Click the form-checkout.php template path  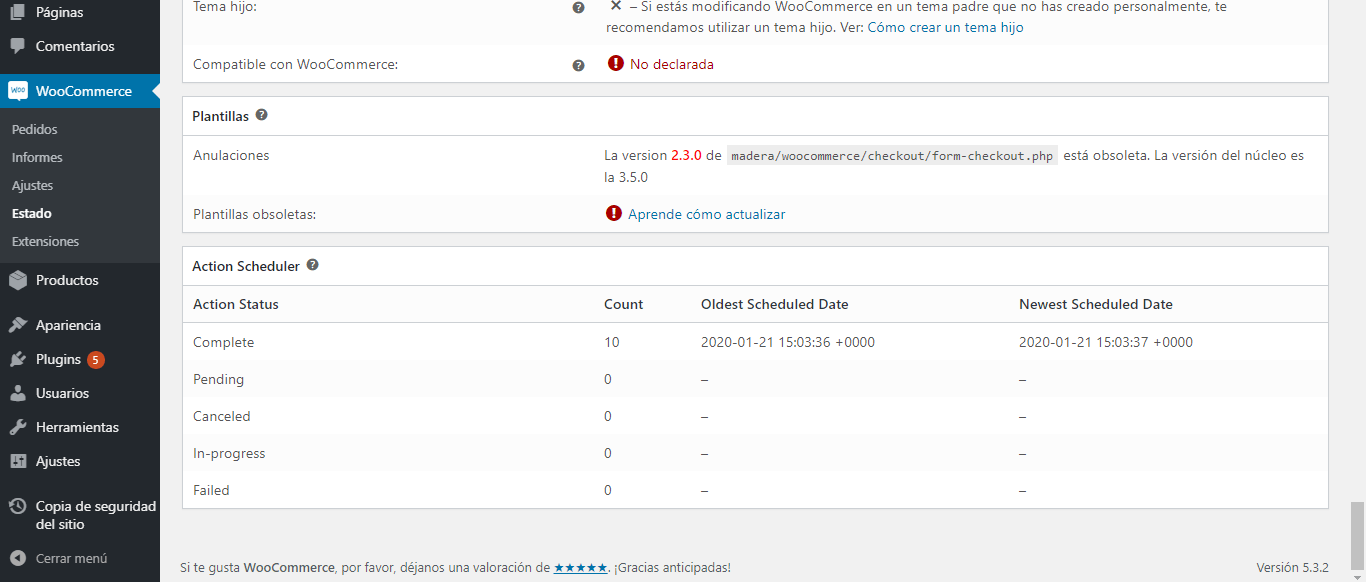[891, 156]
